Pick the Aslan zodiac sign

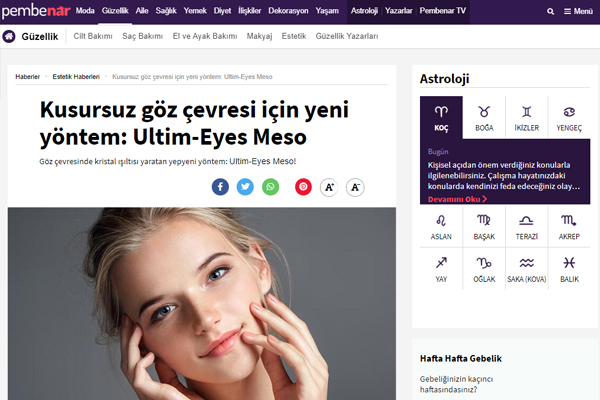[x=441, y=226]
